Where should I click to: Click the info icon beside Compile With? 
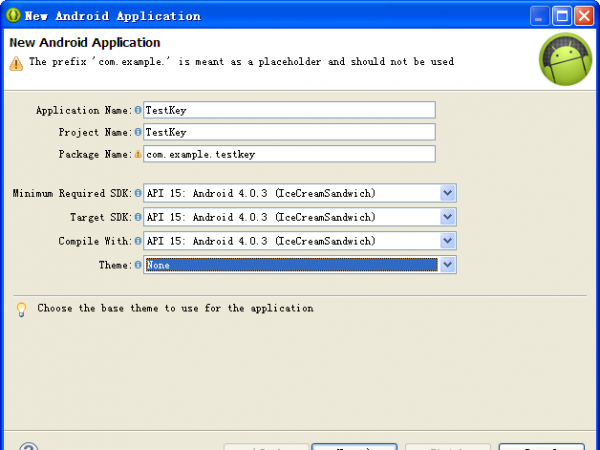point(138,241)
